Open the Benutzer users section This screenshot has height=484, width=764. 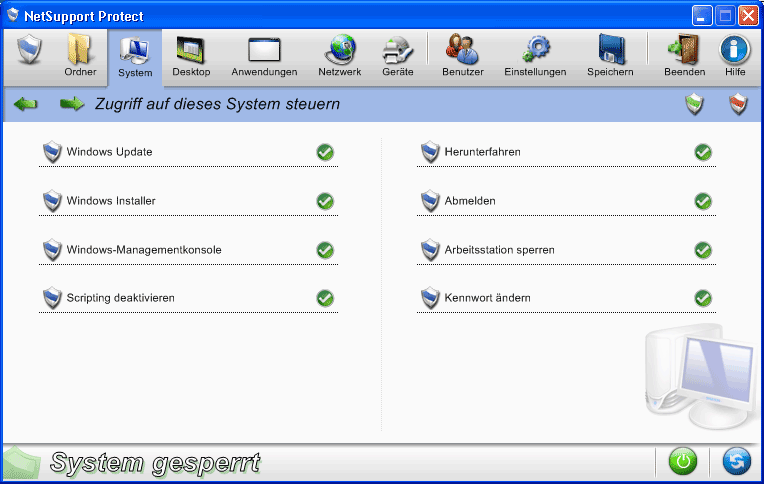tap(462, 56)
